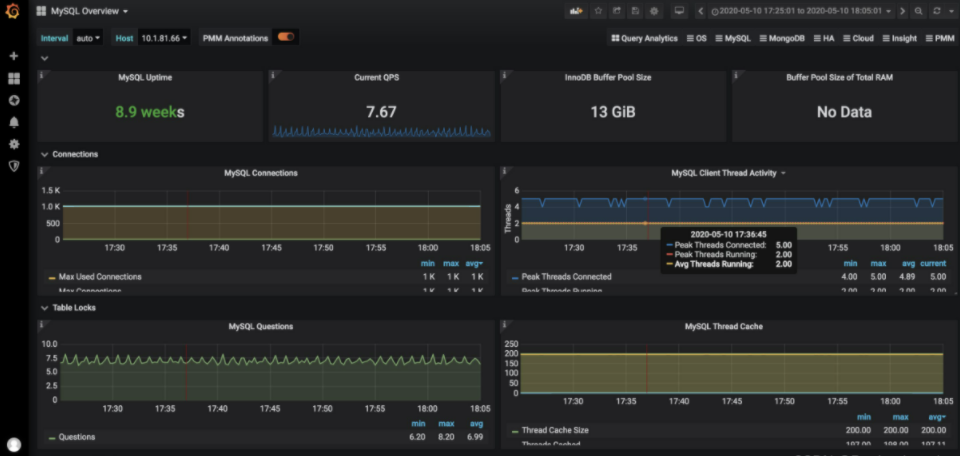The height and width of the screenshot is (456, 960).
Task: Sort MySQL Connections legend by max
Action: coord(452,264)
